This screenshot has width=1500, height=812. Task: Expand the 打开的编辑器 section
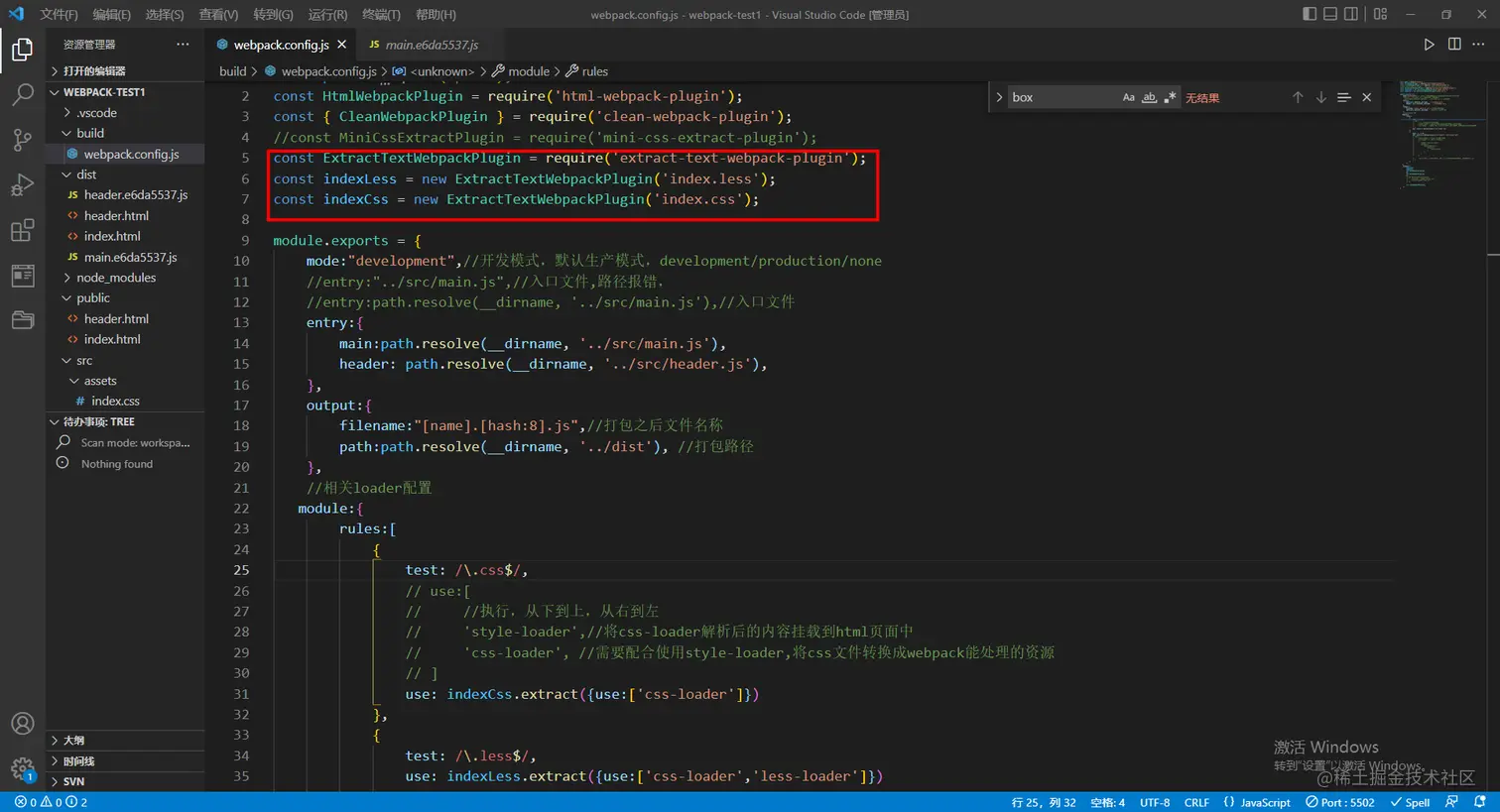pos(125,71)
